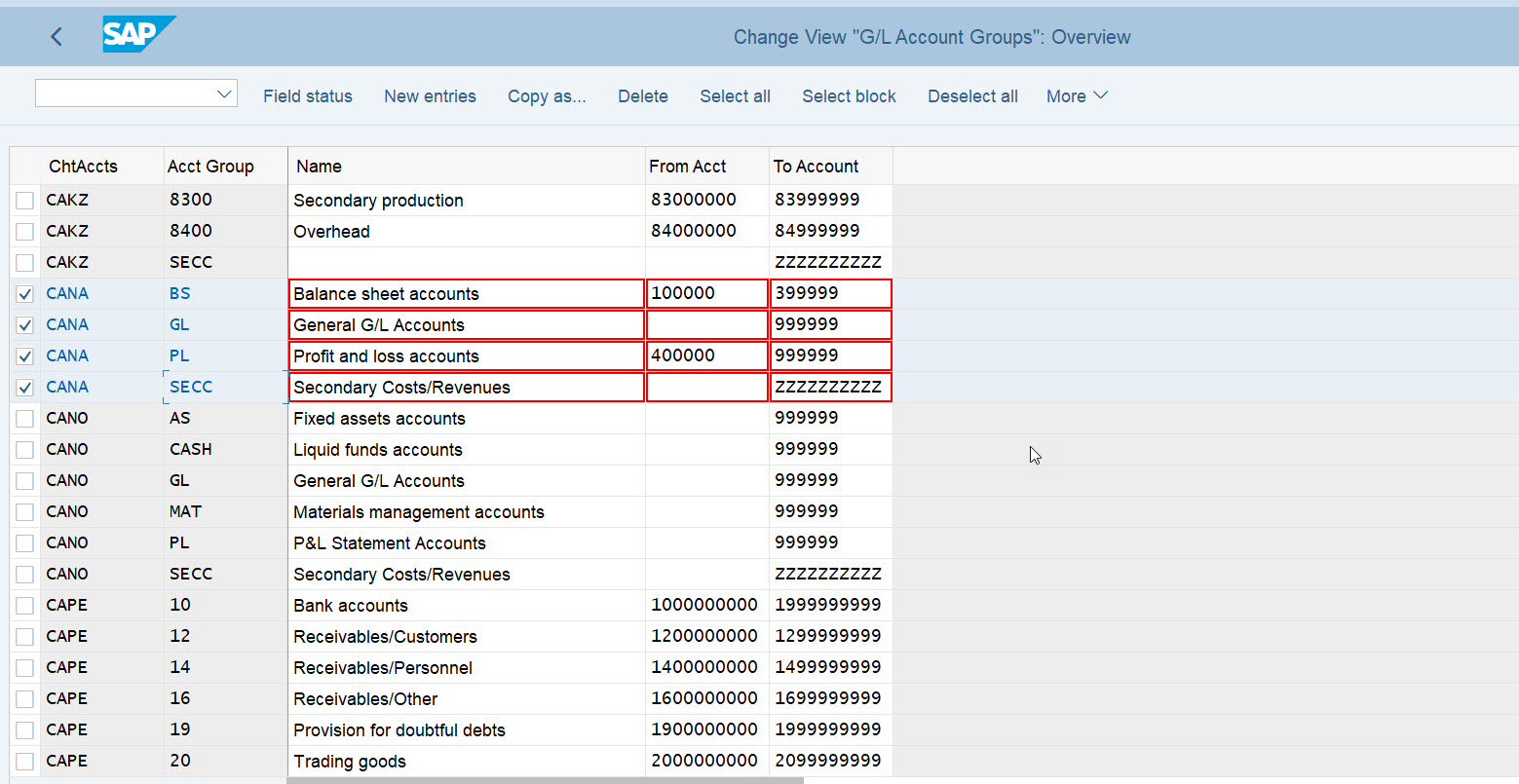Viewport: 1519px width, 784px height.
Task: Click Copy as... in the toolbar
Action: coord(547,95)
